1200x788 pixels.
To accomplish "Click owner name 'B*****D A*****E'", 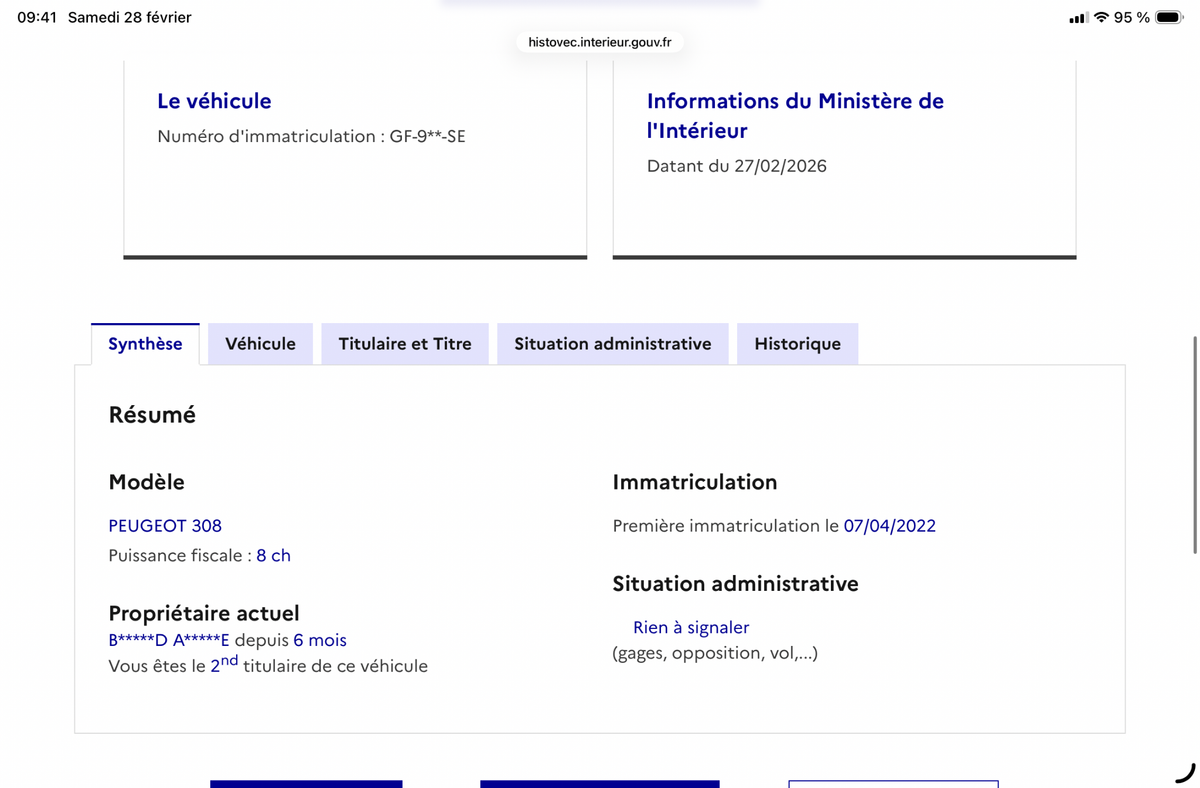I will tap(169, 640).
